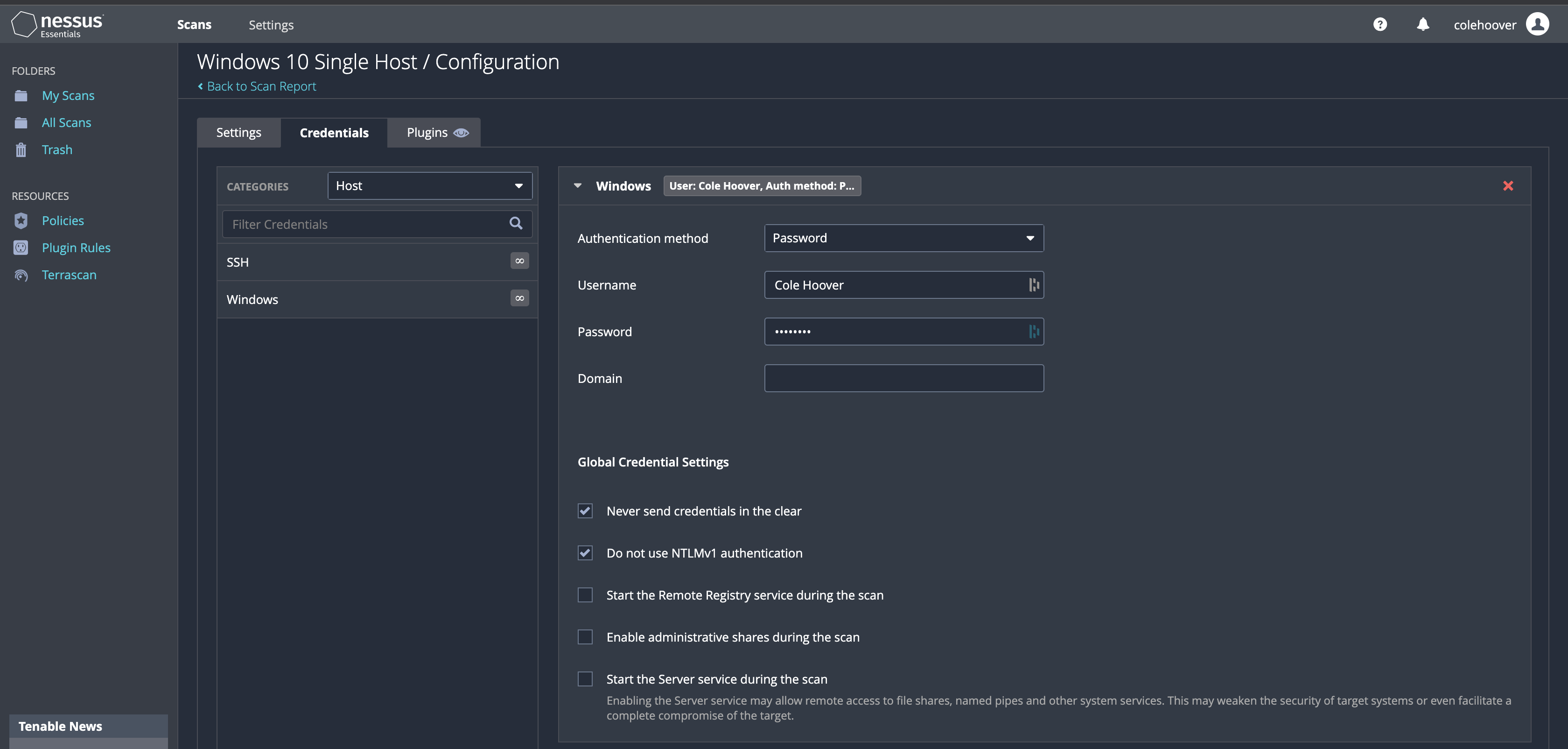The width and height of the screenshot is (1568, 749).
Task: Click the password manager icon in Username field
Action: (x=1034, y=285)
